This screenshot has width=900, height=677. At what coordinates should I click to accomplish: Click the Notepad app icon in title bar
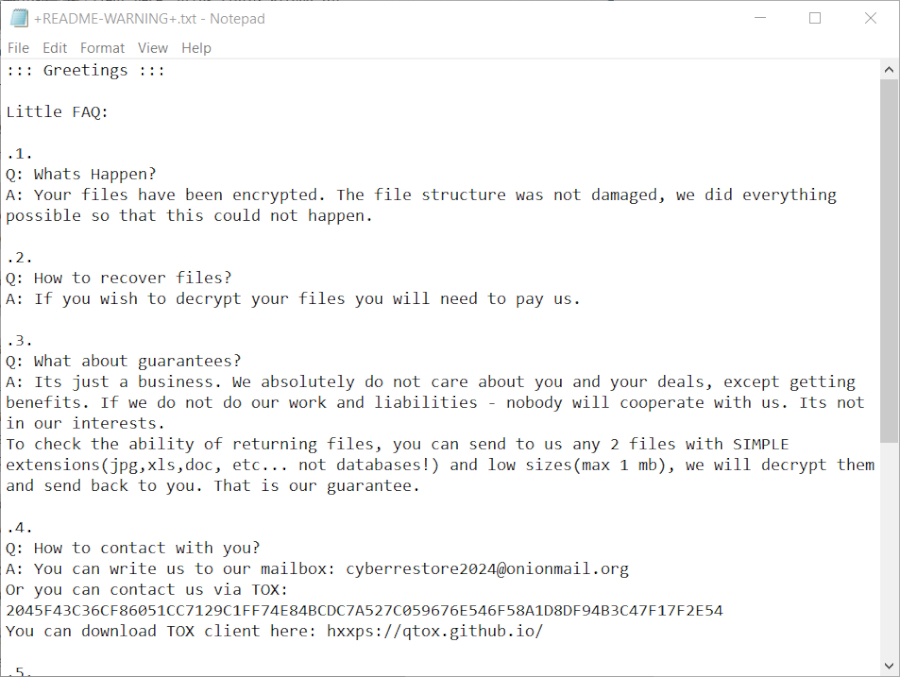coord(19,18)
